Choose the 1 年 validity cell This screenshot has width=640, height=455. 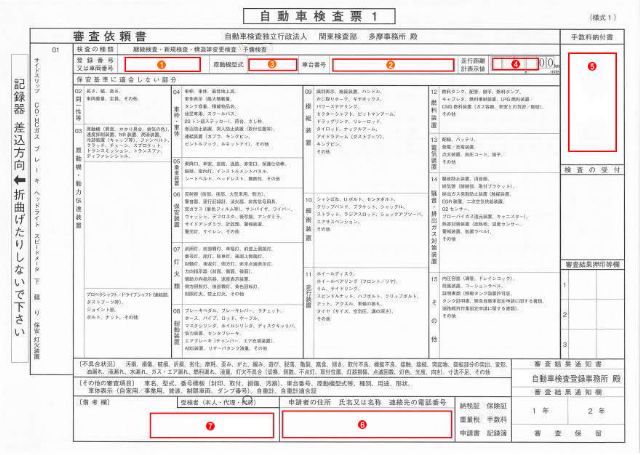pos(540,411)
